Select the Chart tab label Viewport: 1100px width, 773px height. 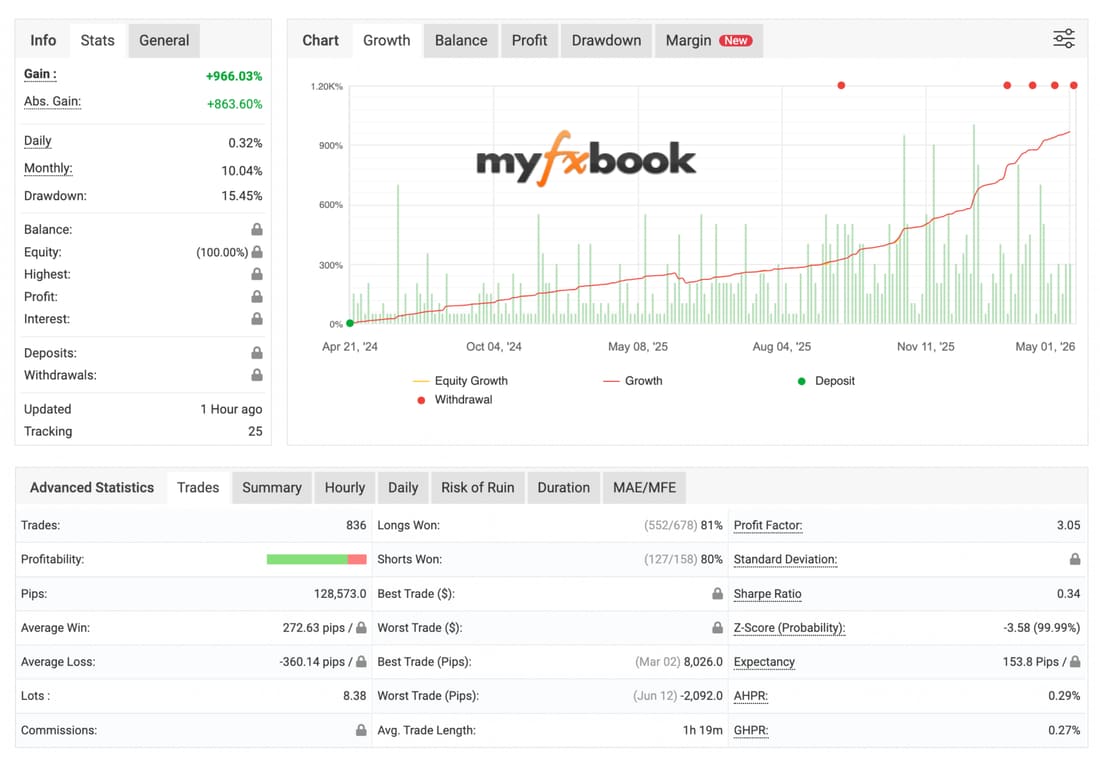click(321, 41)
